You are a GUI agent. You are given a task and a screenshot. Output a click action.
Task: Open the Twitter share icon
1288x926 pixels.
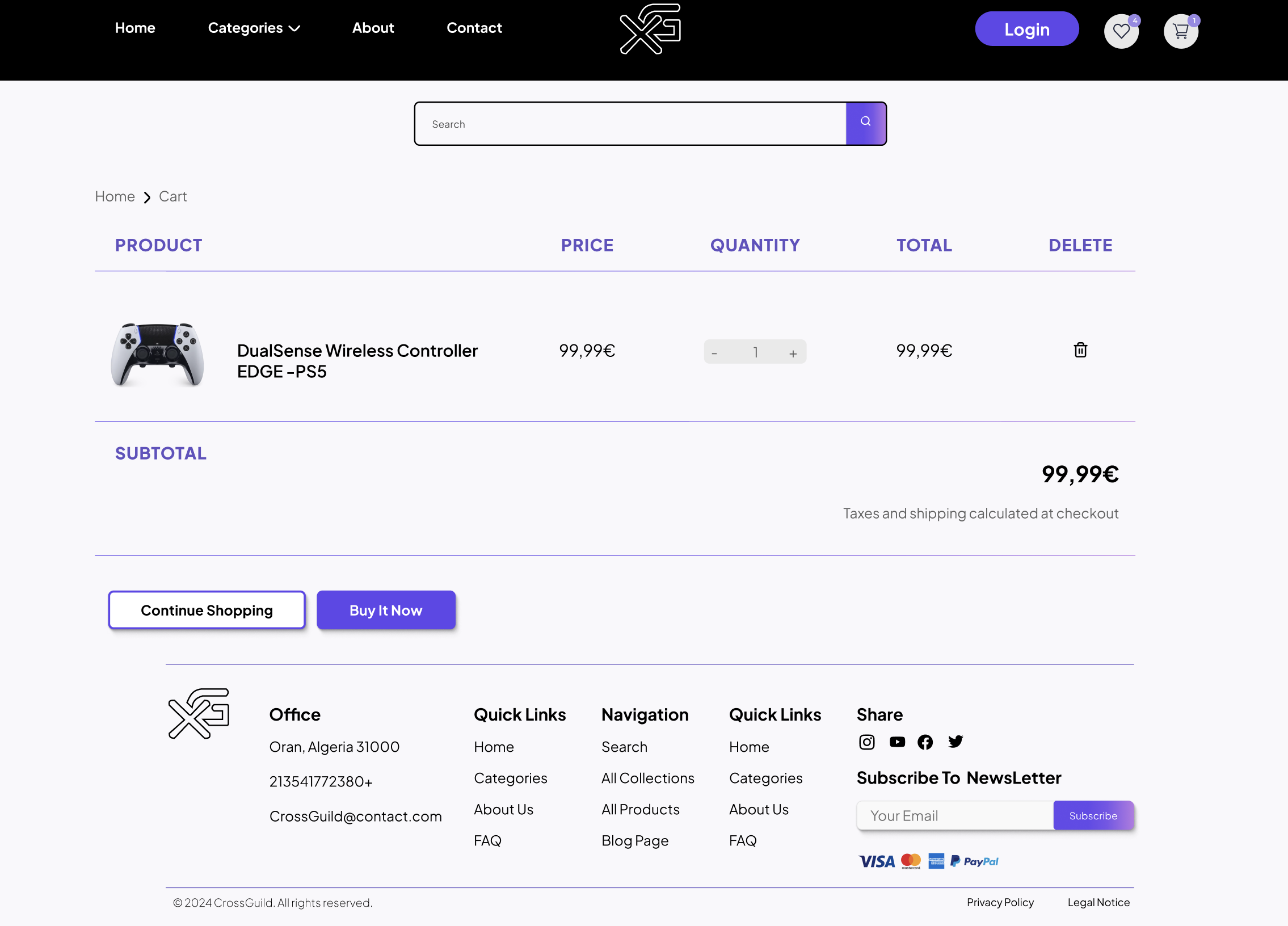955,742
